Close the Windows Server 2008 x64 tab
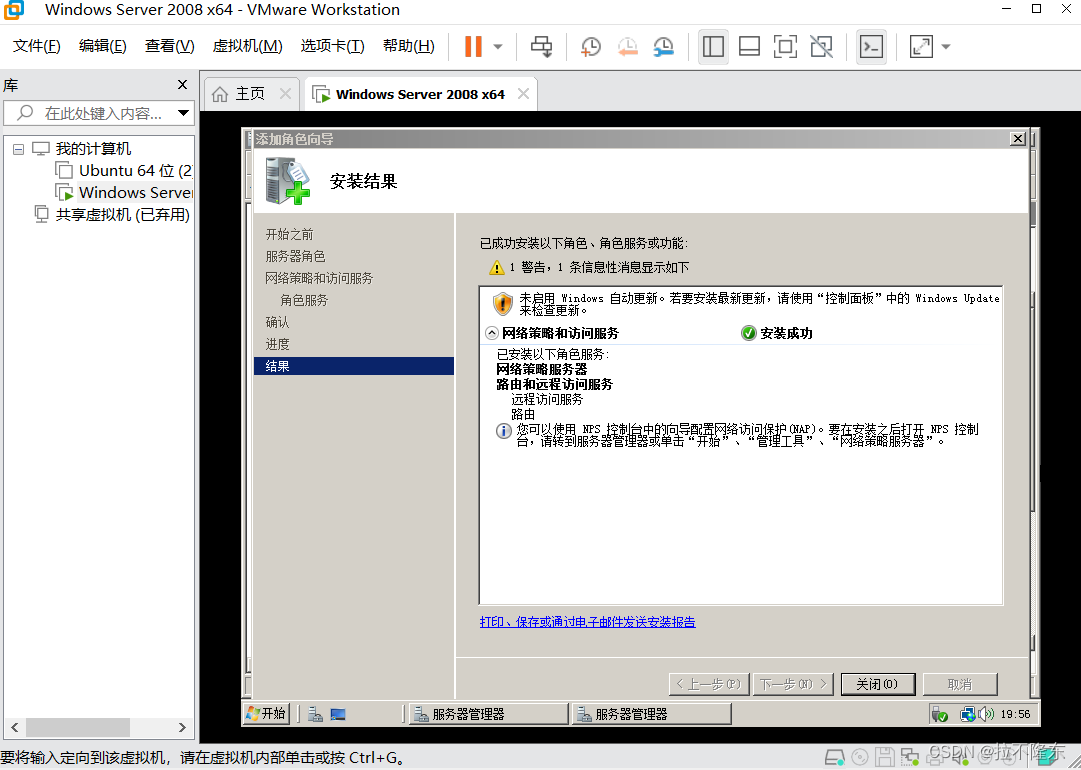Image resolution: width=1081 pixels, height=770 pixels. 523,94
